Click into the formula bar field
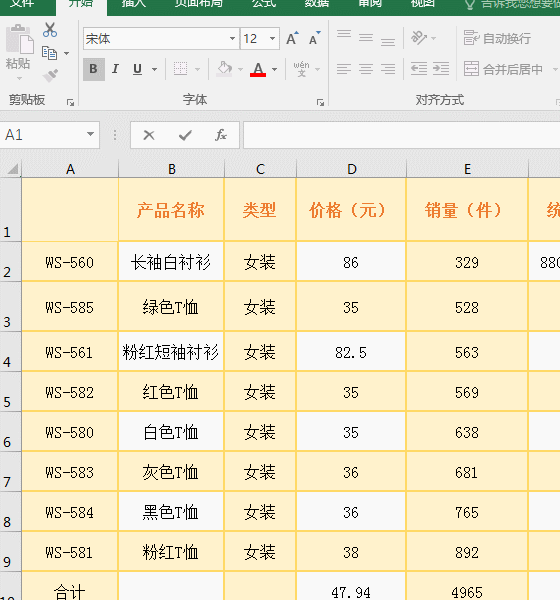Viewport: 560px width, 600px height. [x=402, y=135]
